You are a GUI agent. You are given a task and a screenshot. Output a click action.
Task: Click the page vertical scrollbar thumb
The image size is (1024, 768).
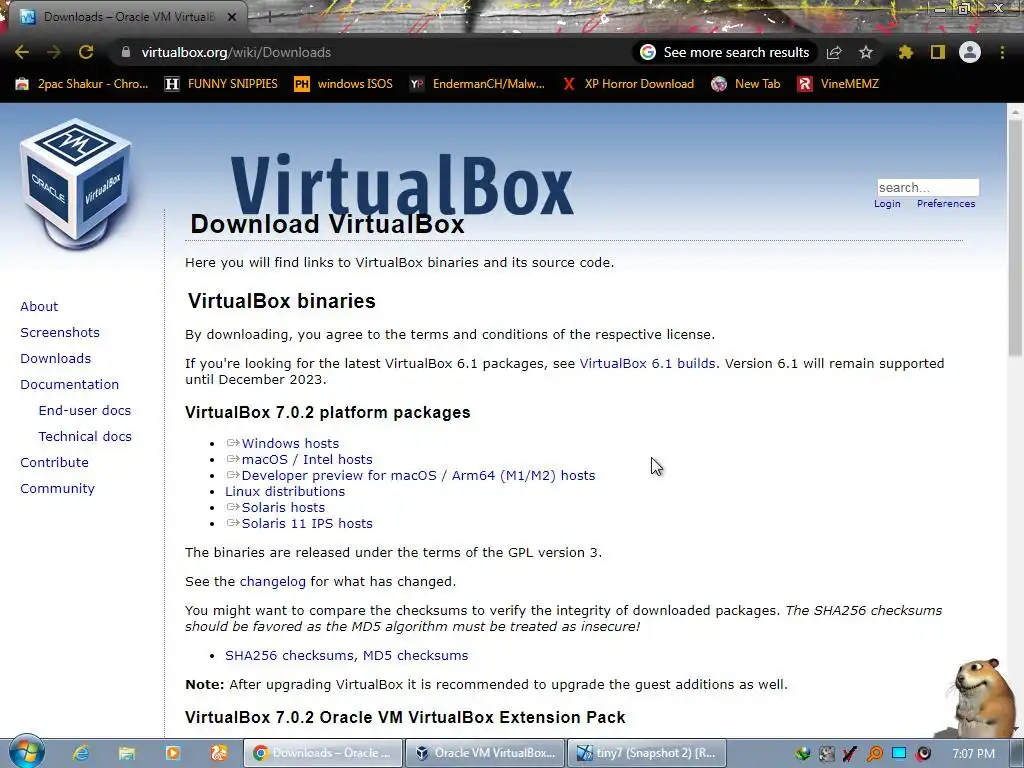click(x=1015, y=237)
